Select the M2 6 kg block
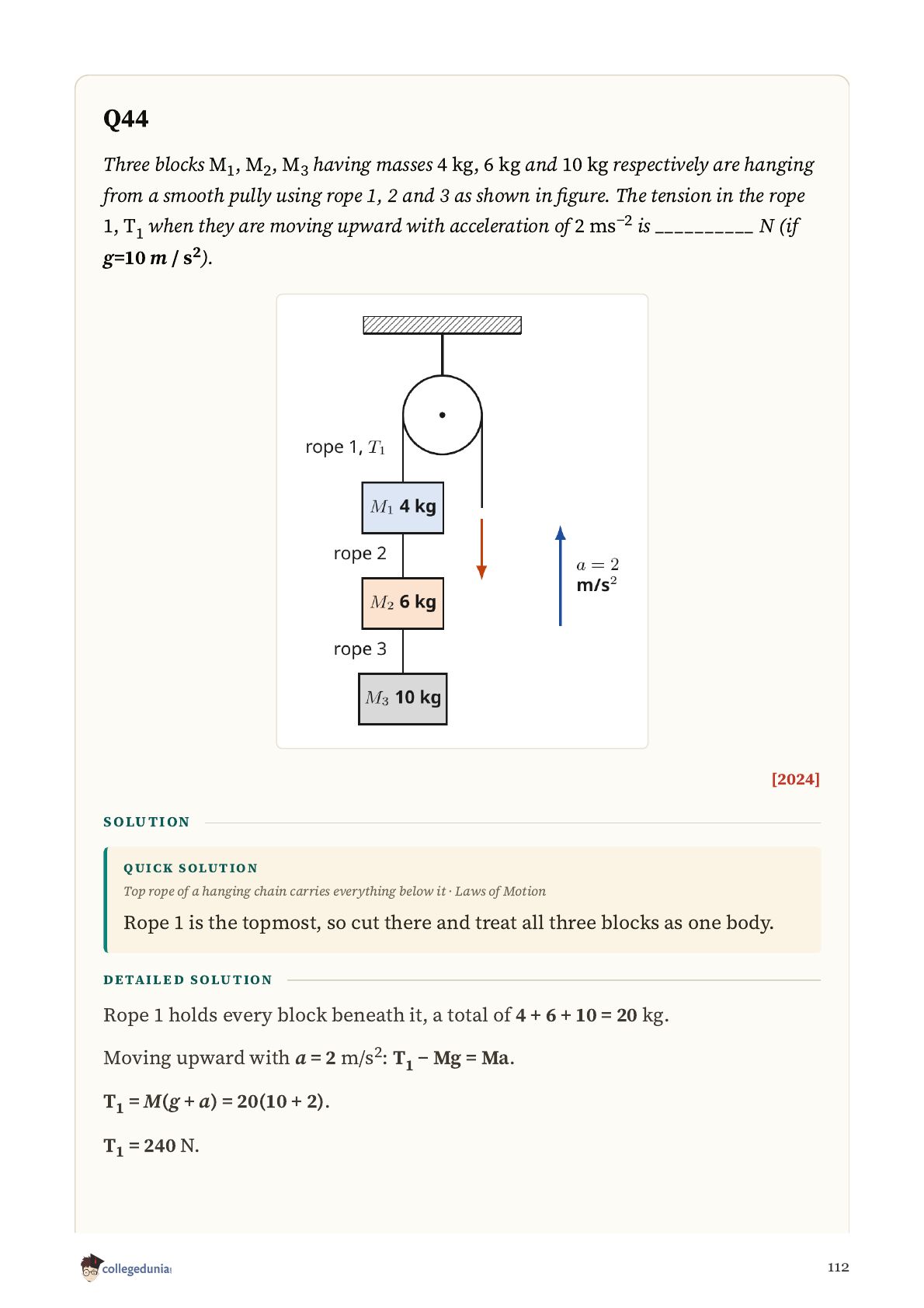This screenshot has width=924, height=1308. pyautogui.click(x=403, y=603)
